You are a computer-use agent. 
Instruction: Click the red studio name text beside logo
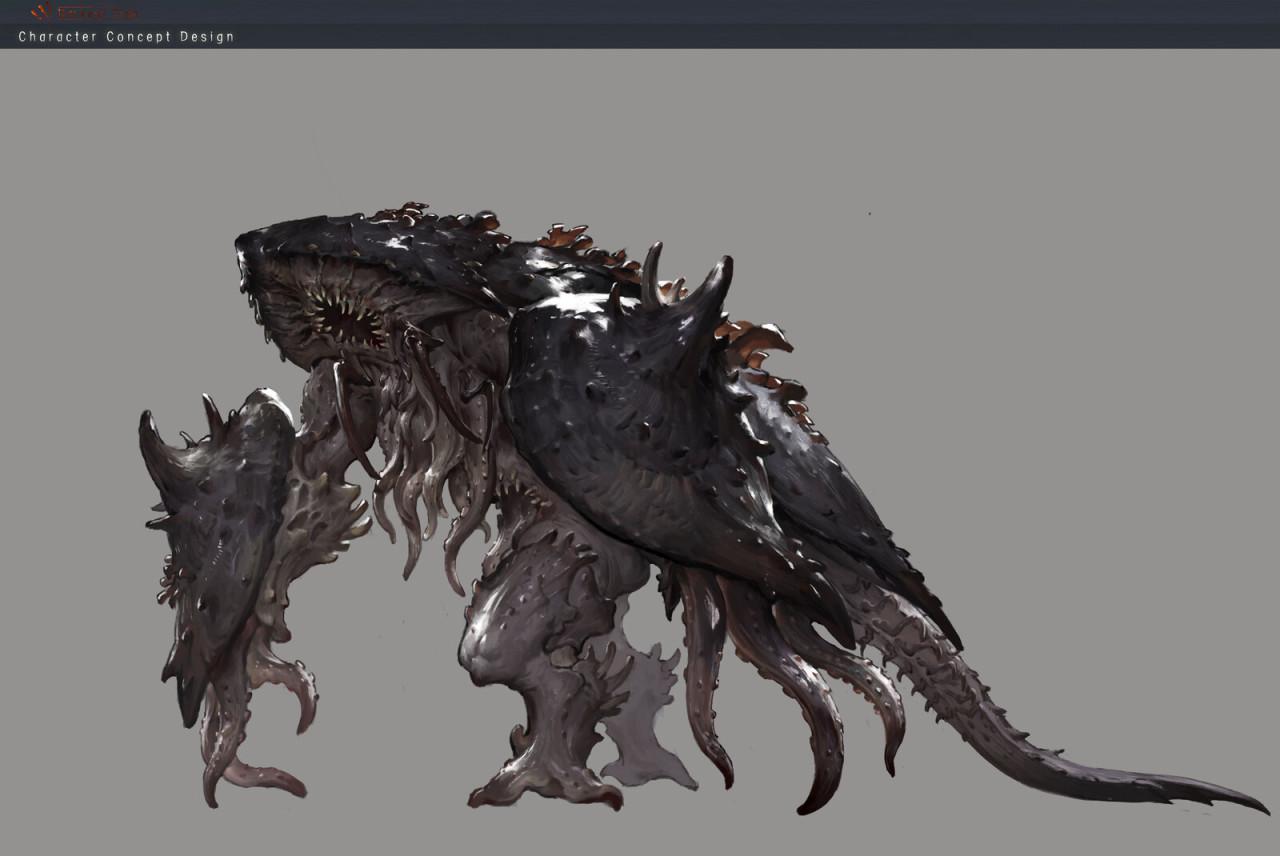coord(98,13)
